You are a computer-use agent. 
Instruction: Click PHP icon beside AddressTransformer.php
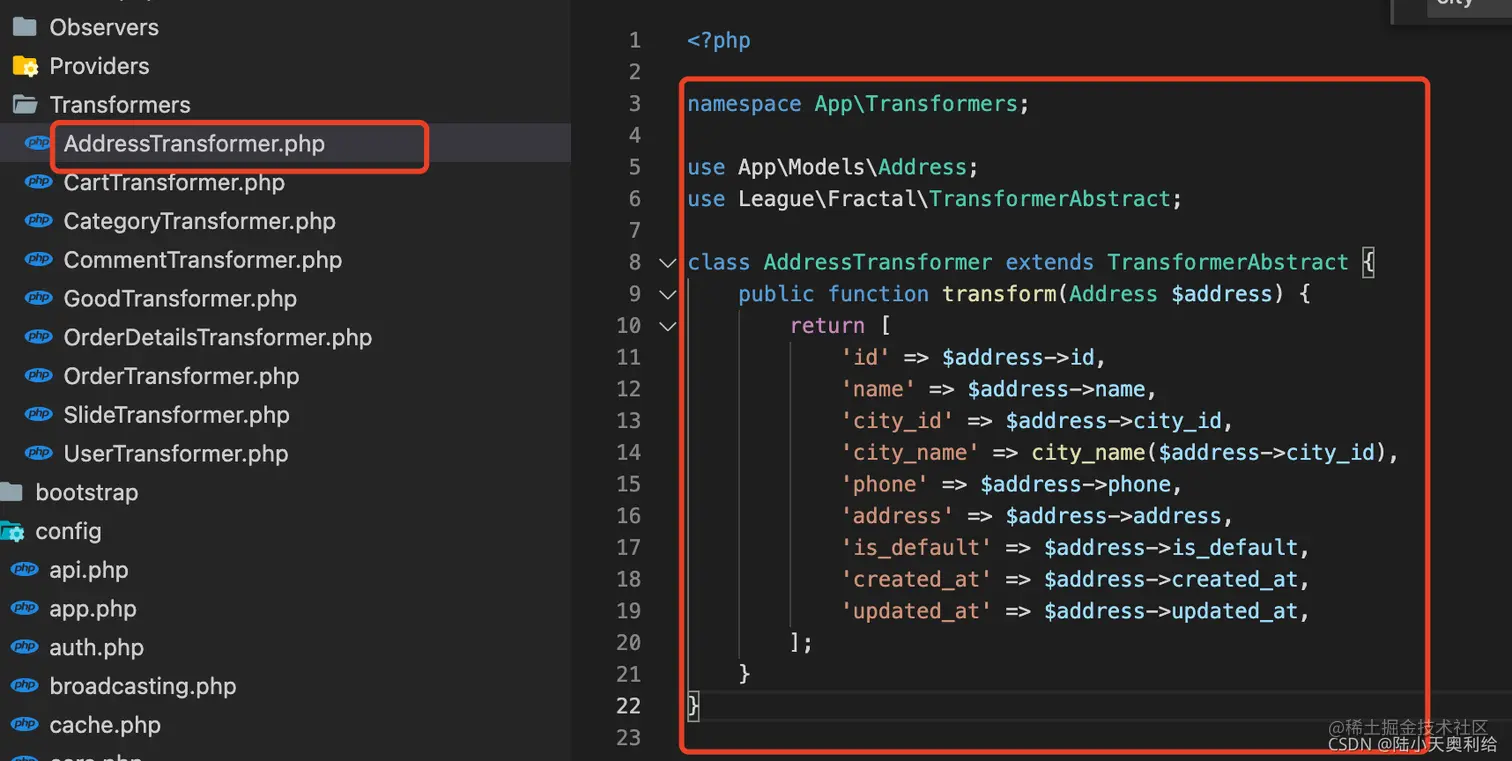[x=38, y=143]
